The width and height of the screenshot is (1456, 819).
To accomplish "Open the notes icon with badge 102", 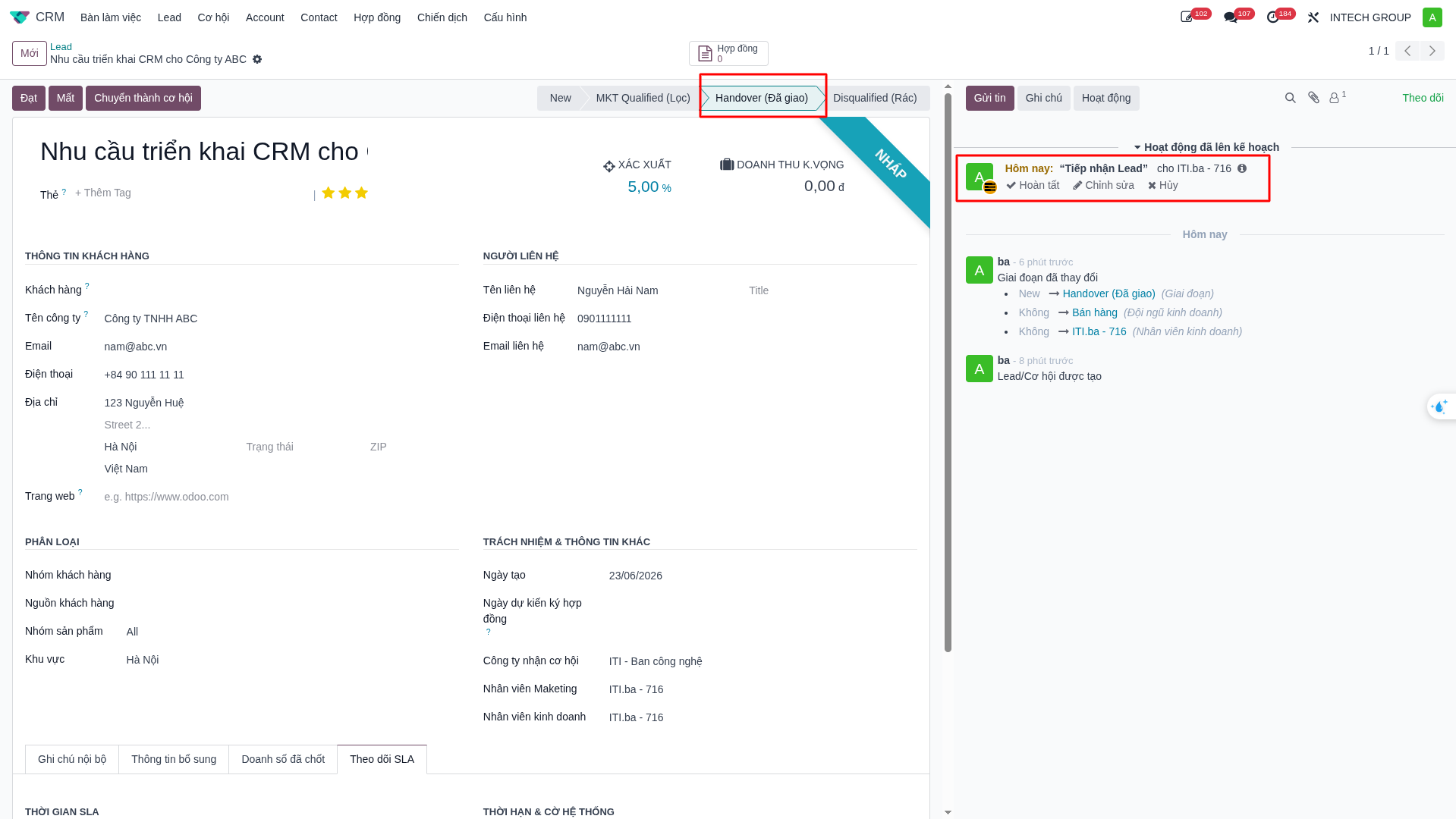I will coord(1187,17).
